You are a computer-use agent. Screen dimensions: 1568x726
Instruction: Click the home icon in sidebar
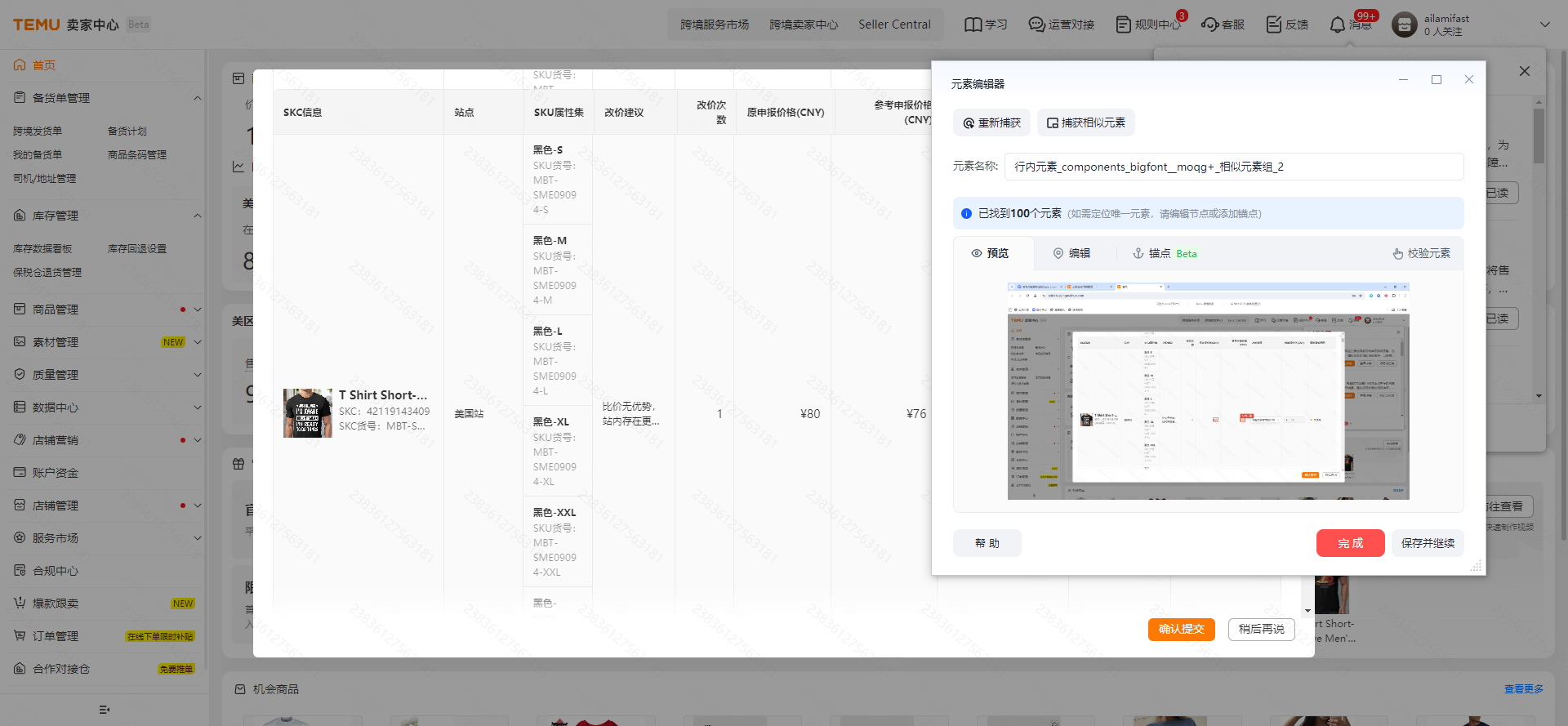20,65
